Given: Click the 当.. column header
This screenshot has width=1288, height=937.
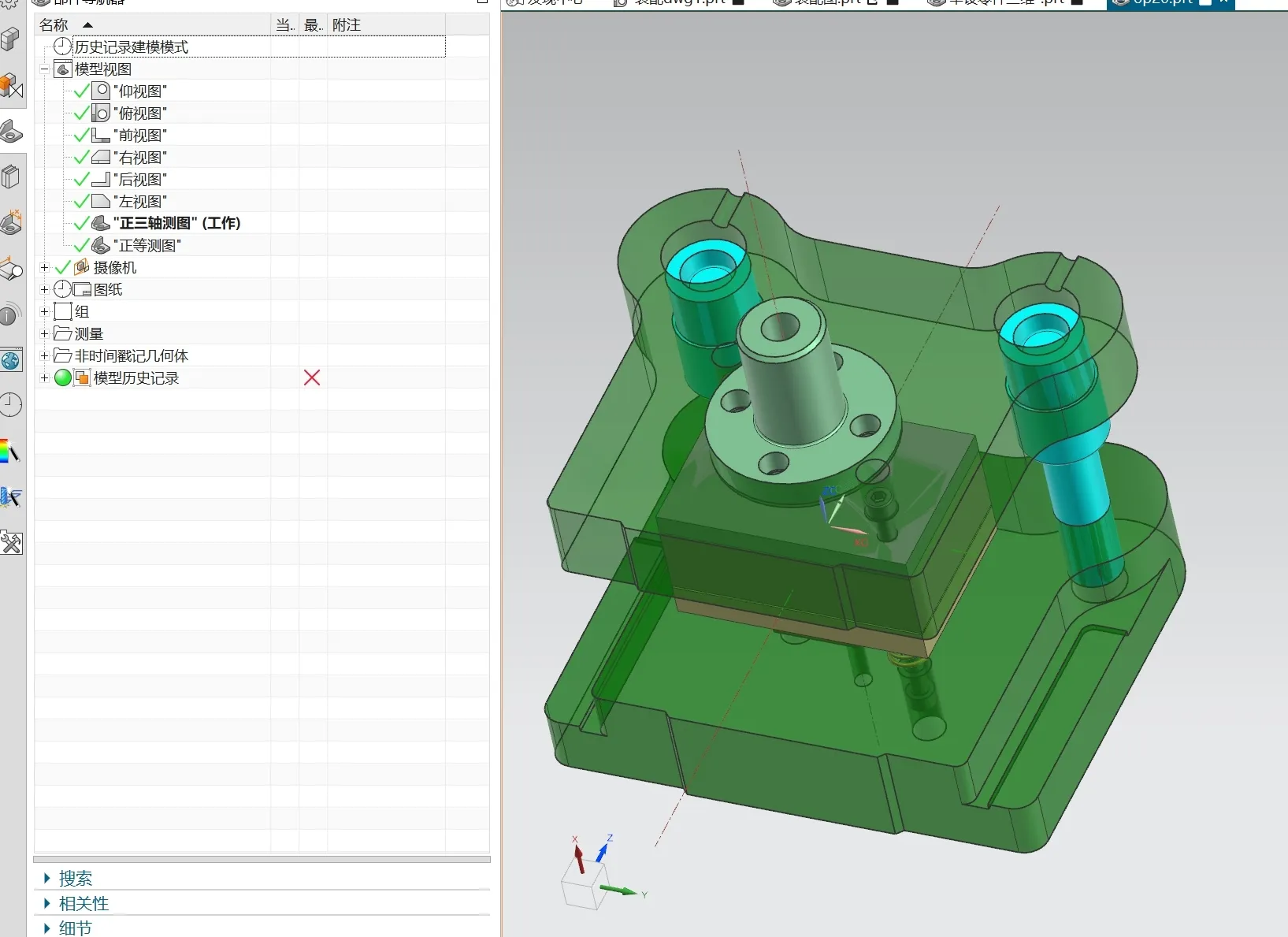Looking at the screenshot, I should 285,25.
